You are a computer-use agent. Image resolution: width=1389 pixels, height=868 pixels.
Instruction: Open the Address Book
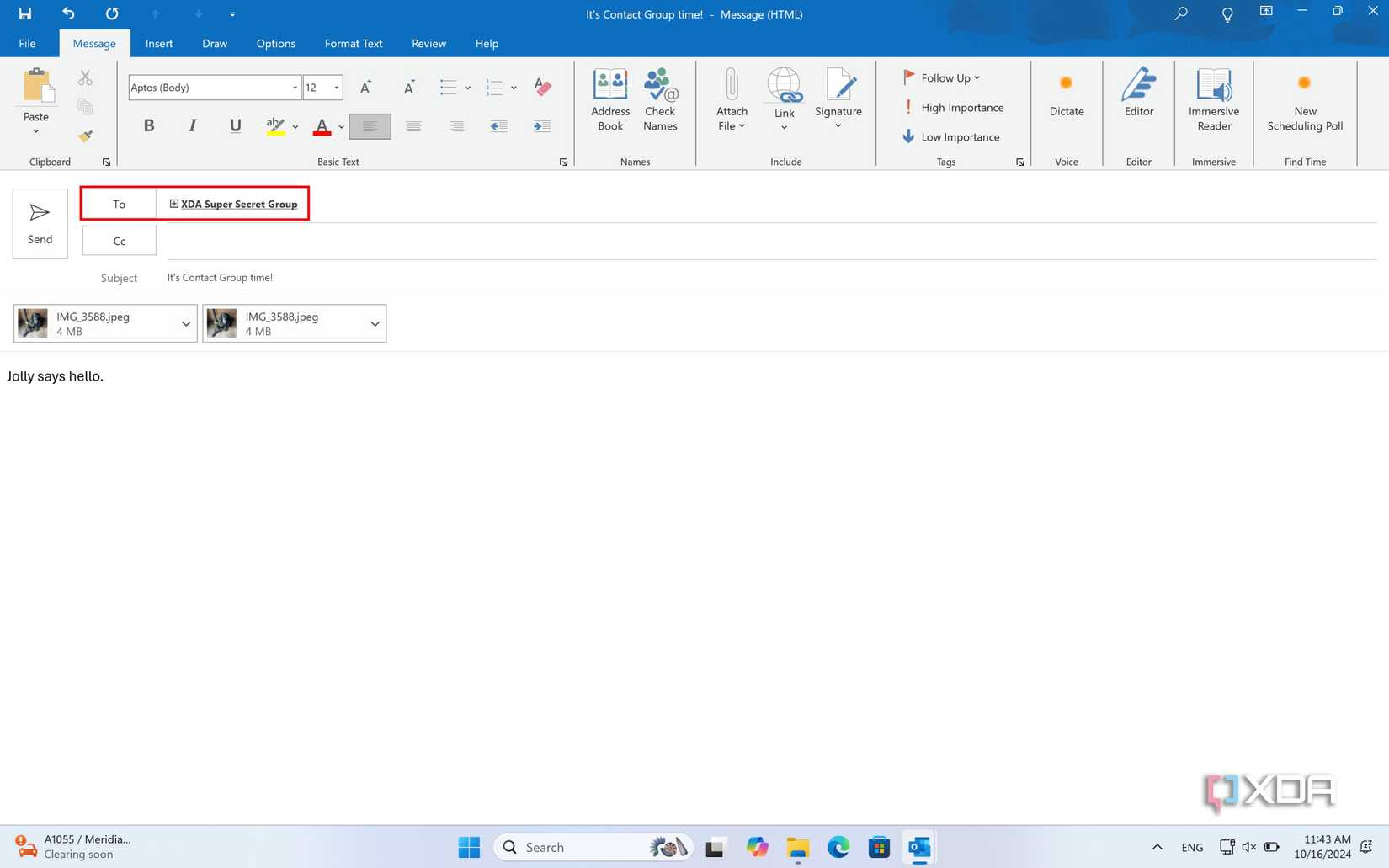609,99
